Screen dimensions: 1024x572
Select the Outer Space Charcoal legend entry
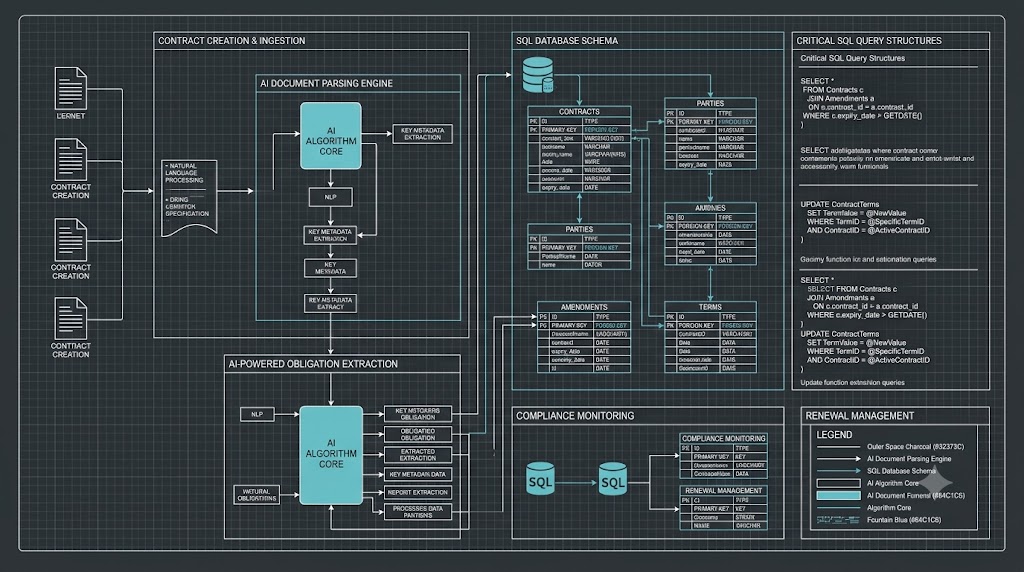pos(915,447)
